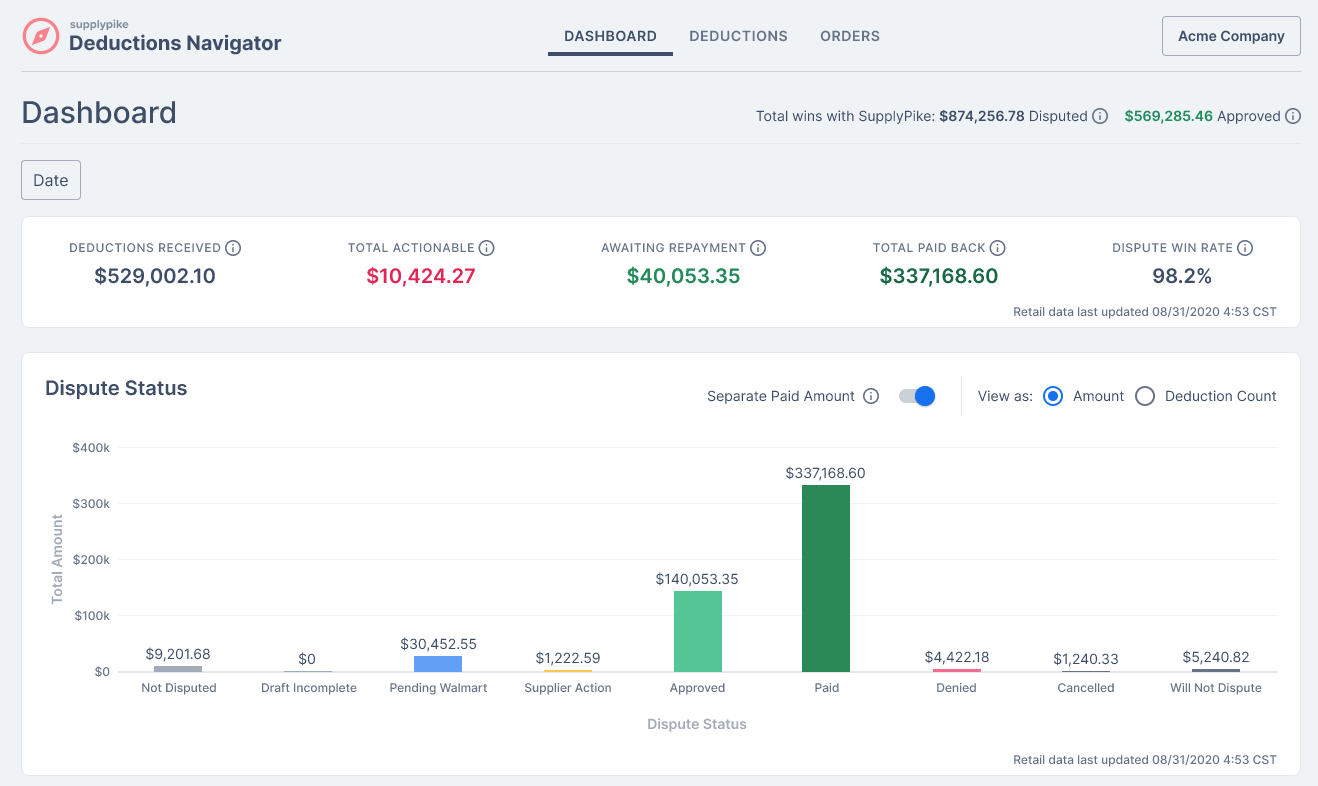
Task: Click the $1,222.59 Supplier Action amount
Action: pyautogui.click(x=568, y=658)
